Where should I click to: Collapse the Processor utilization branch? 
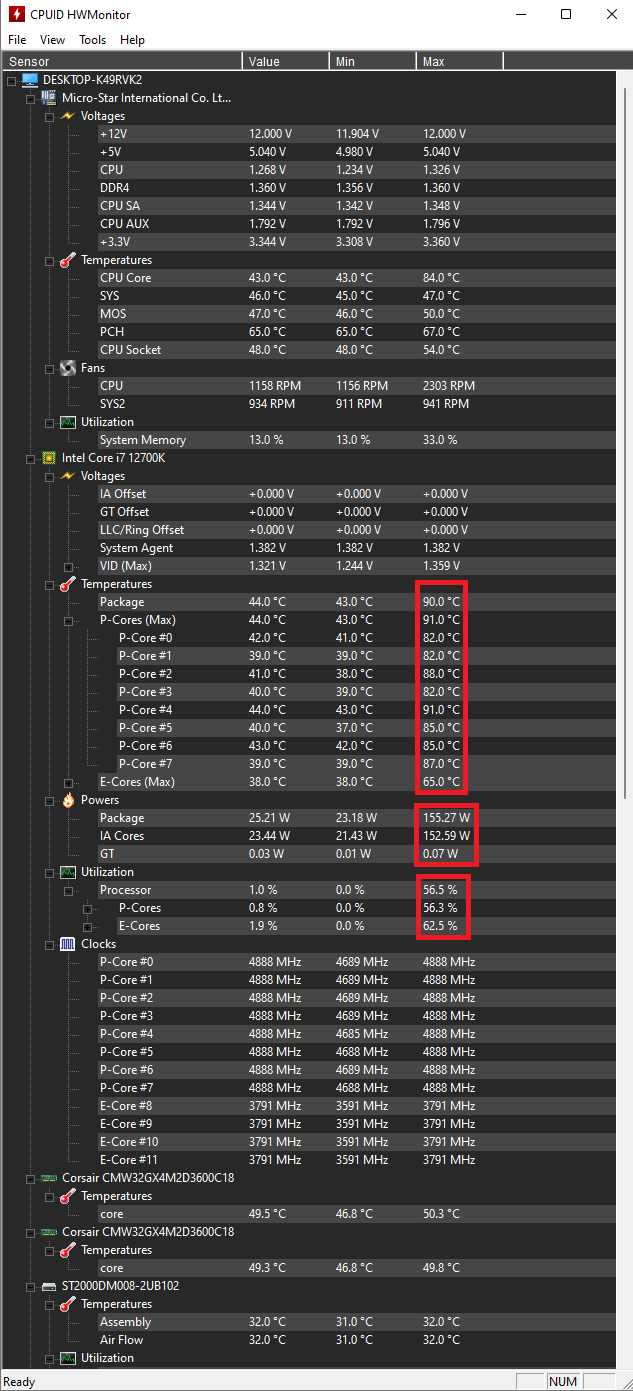(x=68, y=890)
